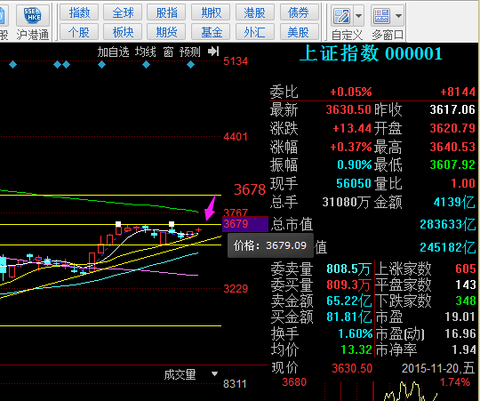
Task: Click the 5134 price axis label
Action: coord(236,61)
